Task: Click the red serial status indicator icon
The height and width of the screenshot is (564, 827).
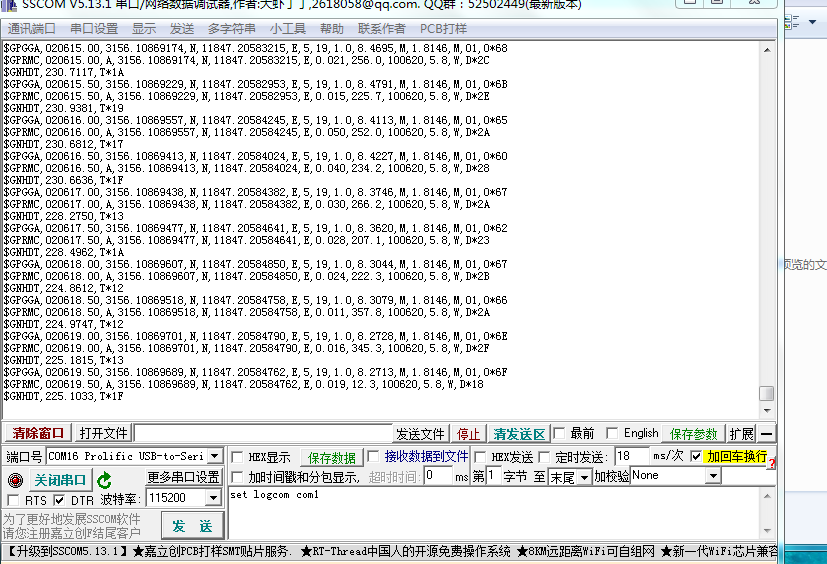Action: [x=15, y=481]
